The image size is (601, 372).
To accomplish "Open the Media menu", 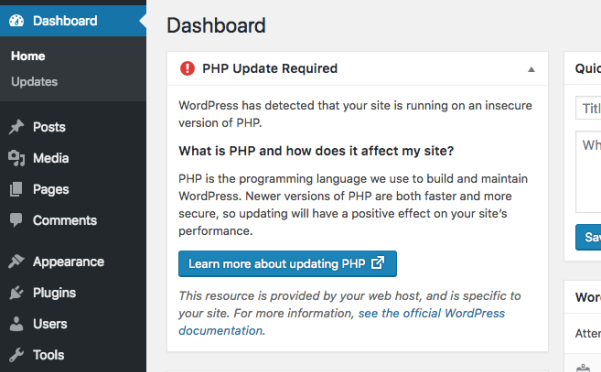I will (73, 158).
